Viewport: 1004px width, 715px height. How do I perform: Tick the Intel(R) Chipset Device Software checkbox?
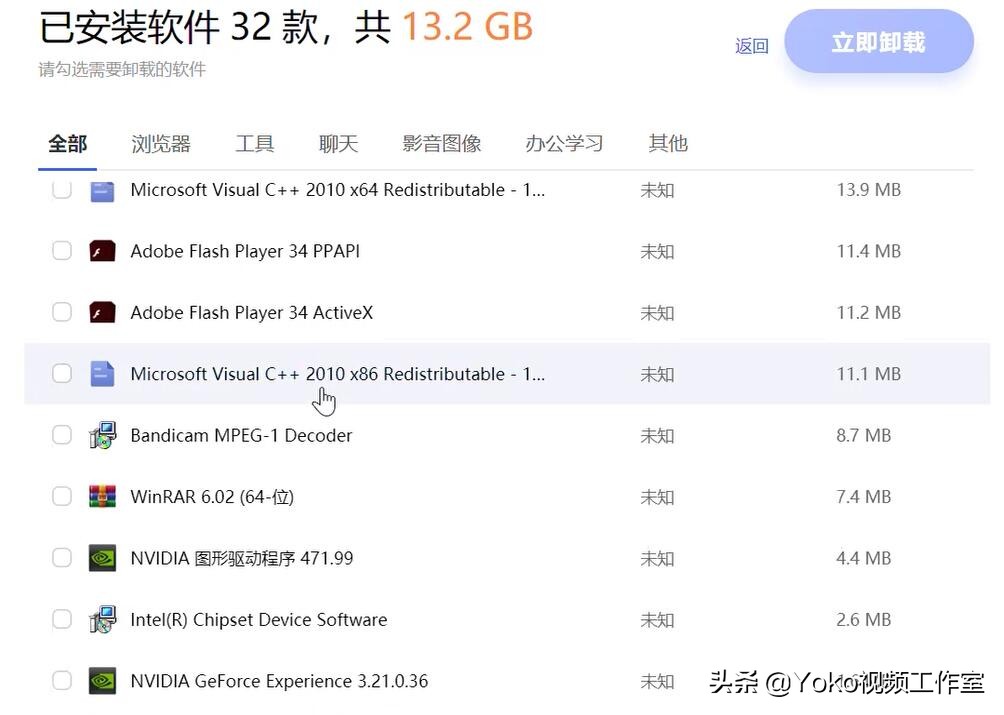[x=62, y=619]
